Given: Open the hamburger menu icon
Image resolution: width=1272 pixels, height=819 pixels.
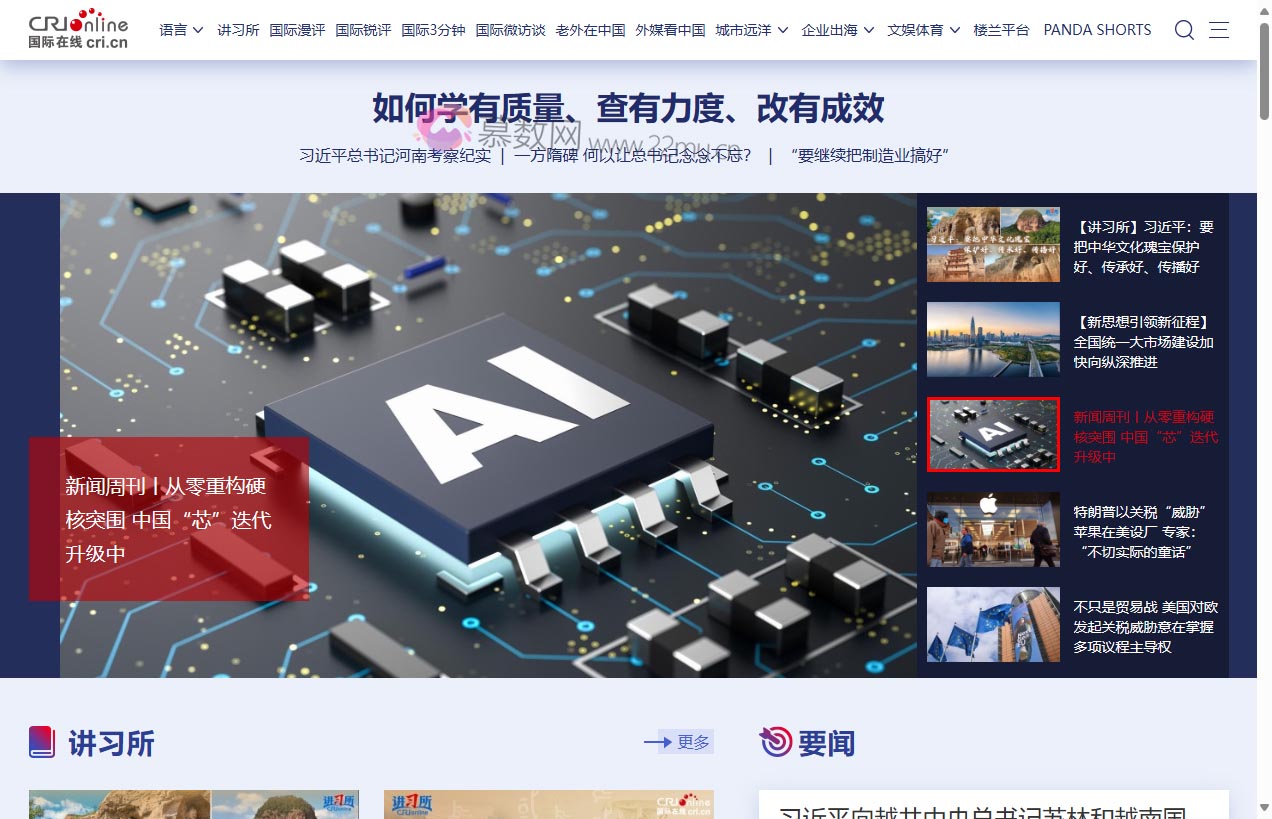Looking at the screenshot, I should tap(1219, 30).
